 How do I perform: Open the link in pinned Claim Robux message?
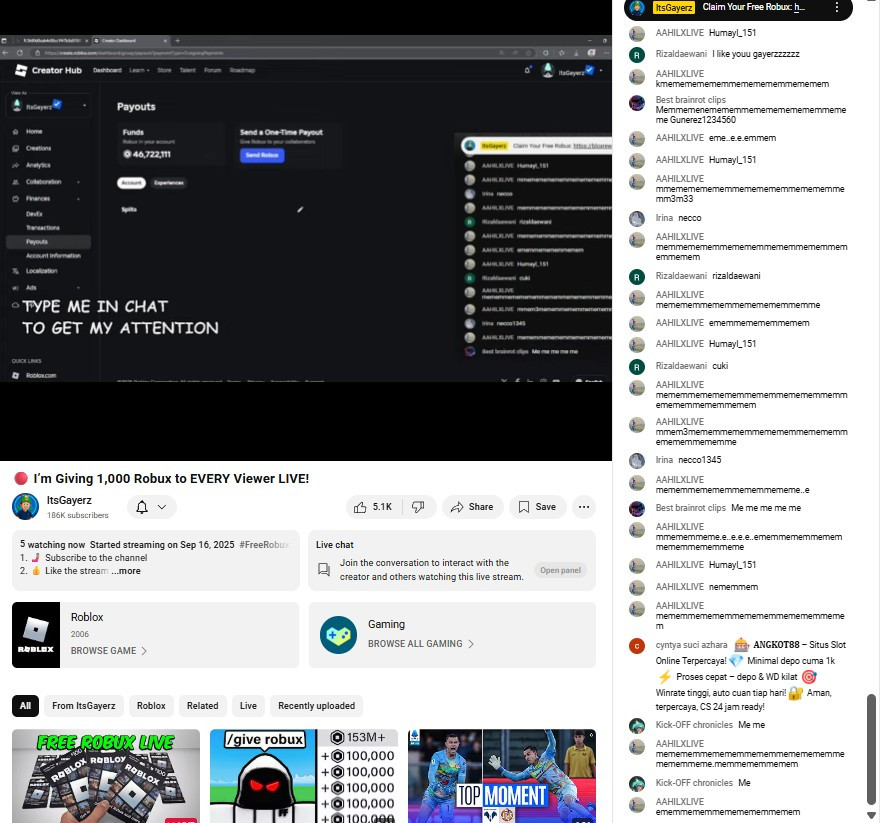click(x=800, y=7)
